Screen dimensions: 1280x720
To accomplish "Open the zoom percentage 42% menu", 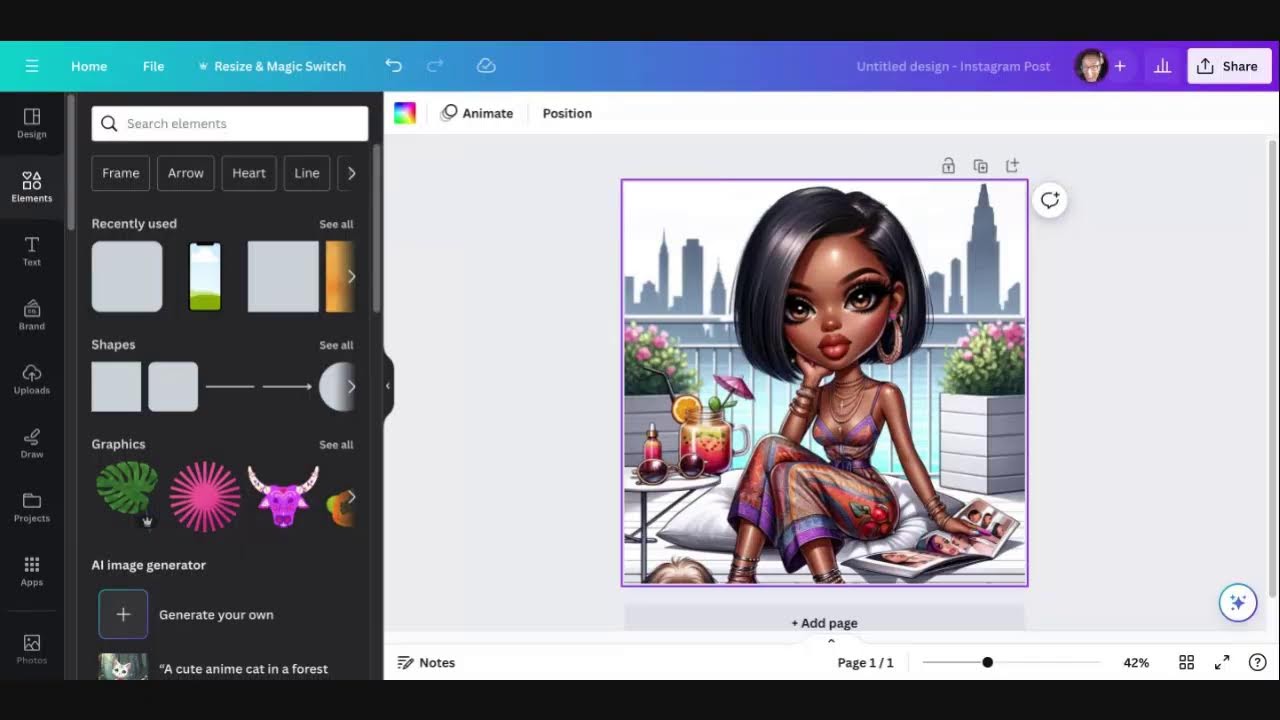I will coord(1136,662).
